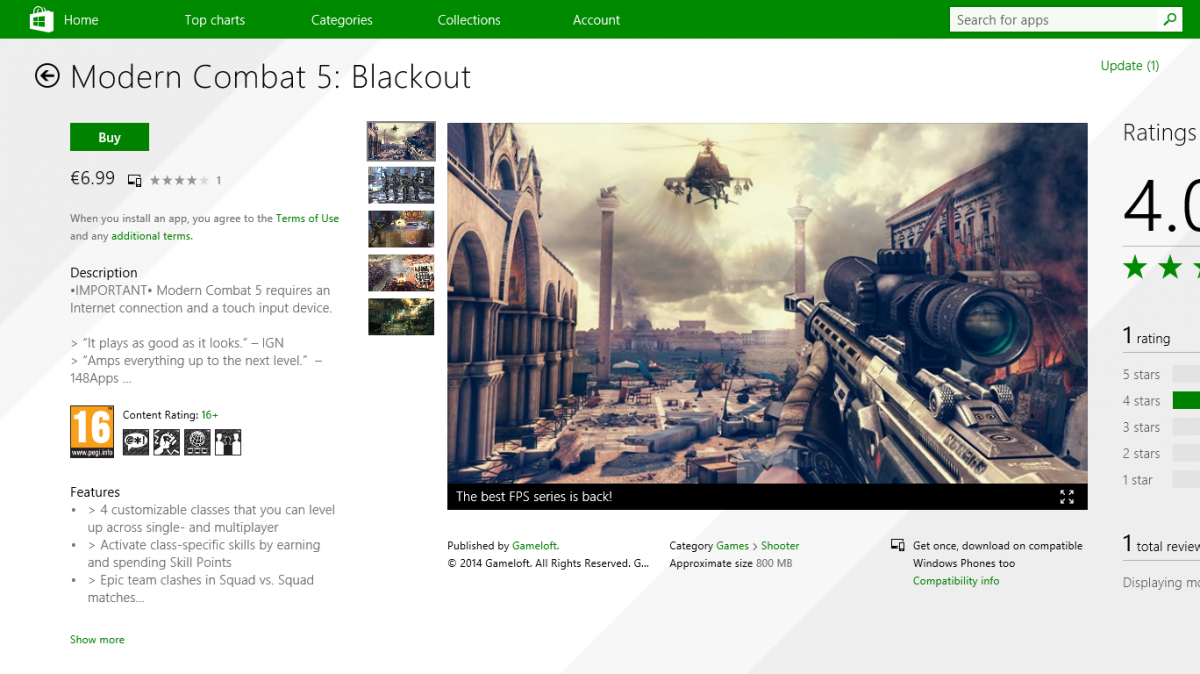Click the 4 stars rating bar
This screenshot has width=1200, height=674.
[1186, 400]
